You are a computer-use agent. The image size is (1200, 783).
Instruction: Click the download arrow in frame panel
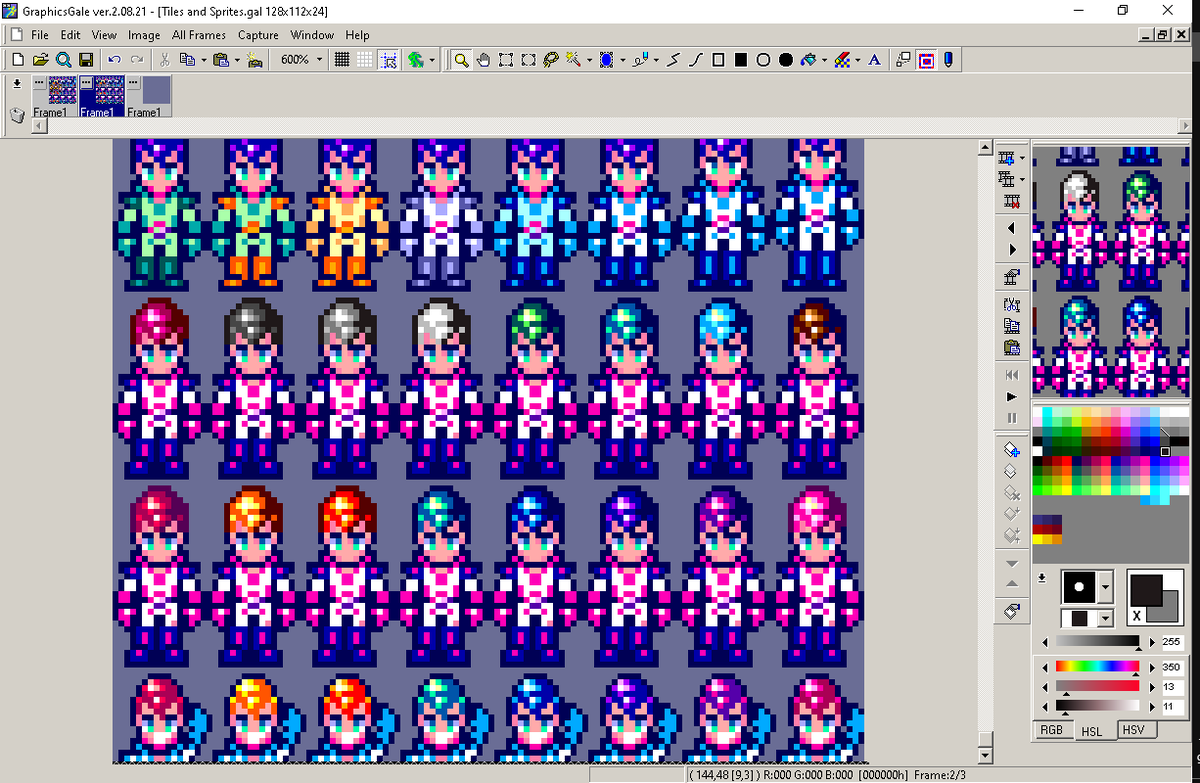click(17, 84)
